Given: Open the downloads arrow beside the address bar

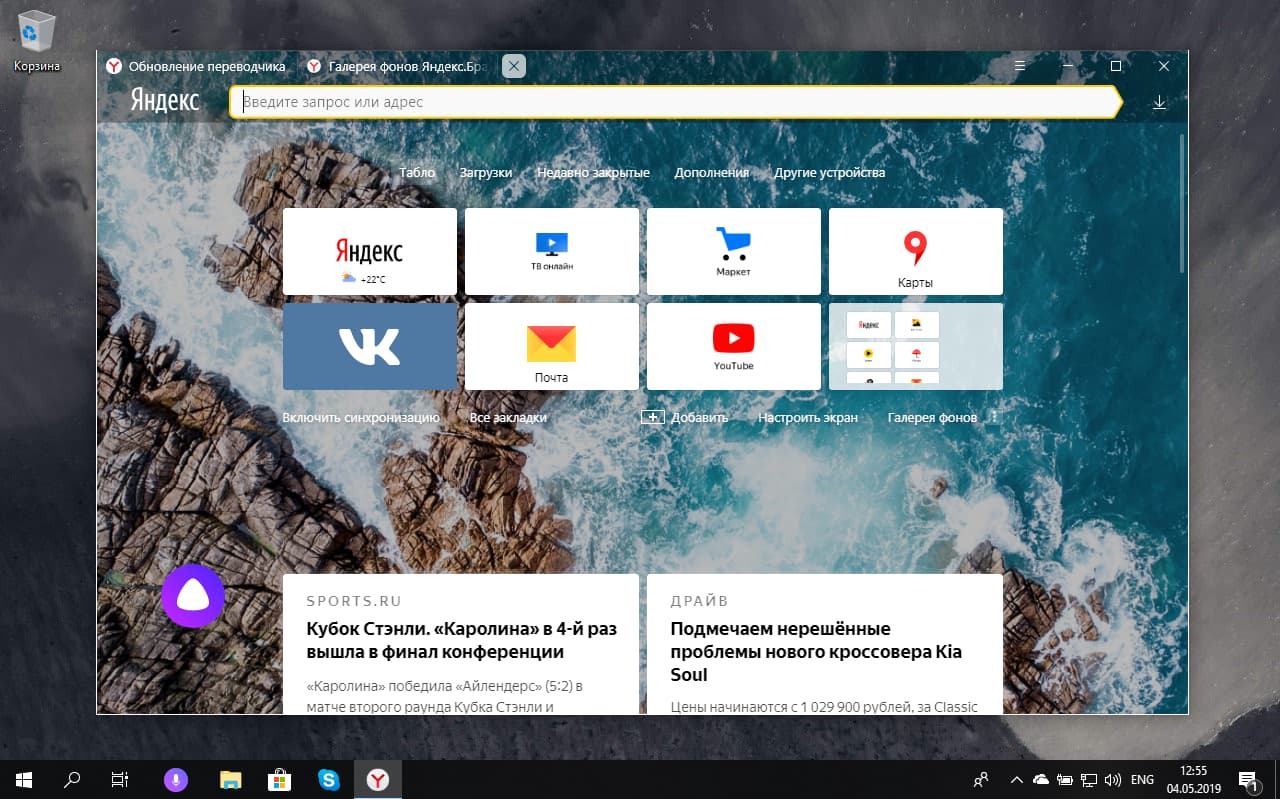Looking at the screenshot, I should click(1159, 101).
